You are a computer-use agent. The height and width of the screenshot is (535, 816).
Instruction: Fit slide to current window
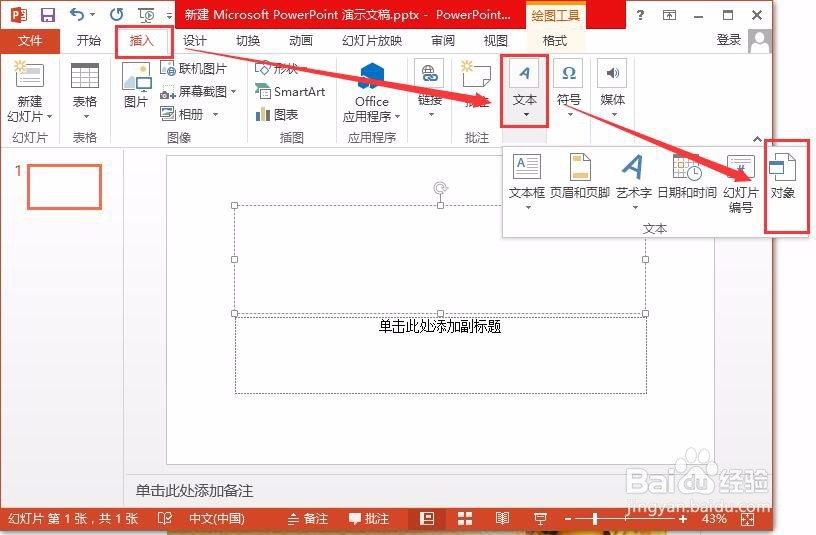(x=747, y=518)
